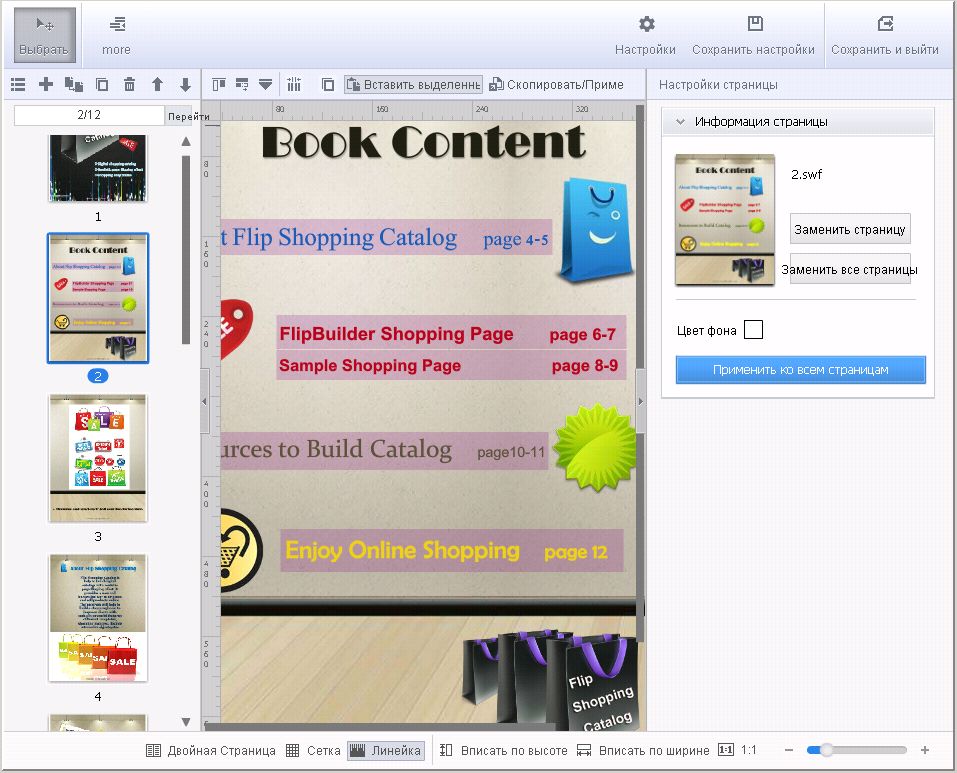Click the distribute columns icon

coord(294,84)
